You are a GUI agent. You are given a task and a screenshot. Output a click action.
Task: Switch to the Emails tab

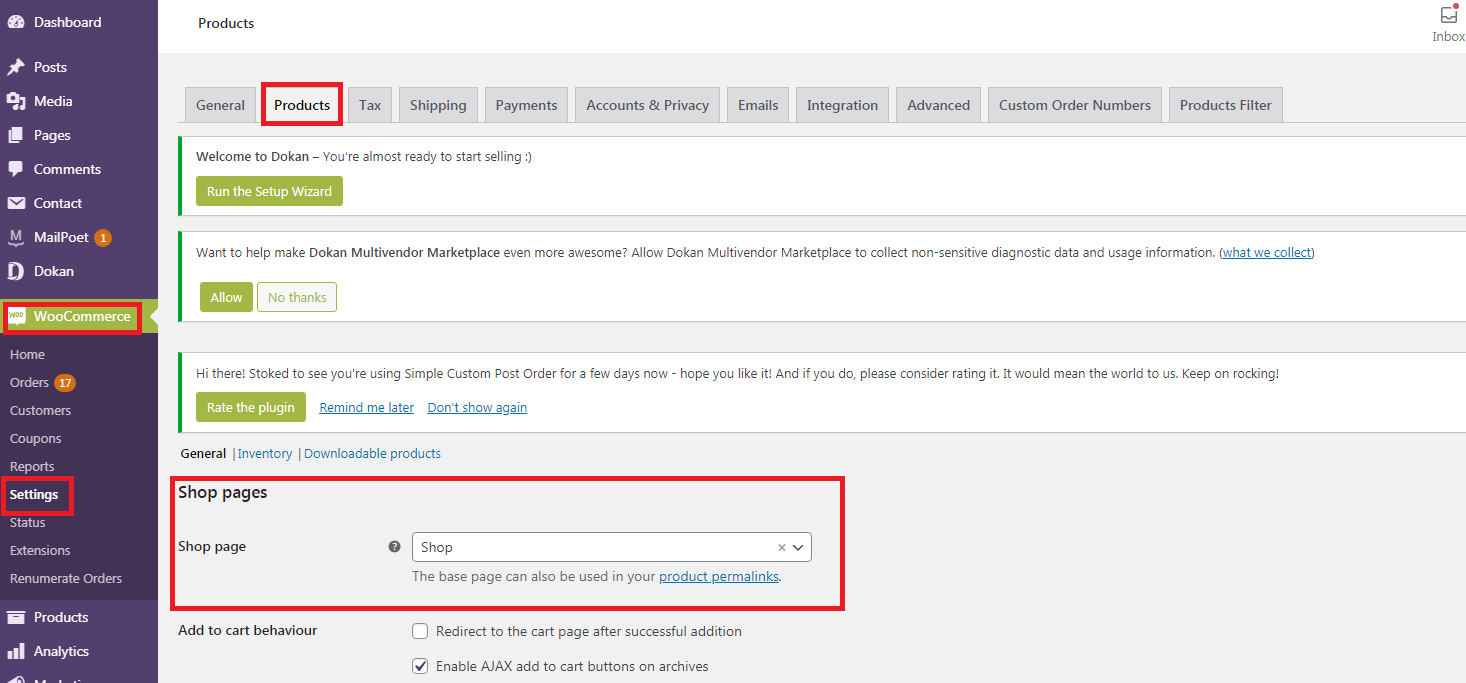pos(758,105)
